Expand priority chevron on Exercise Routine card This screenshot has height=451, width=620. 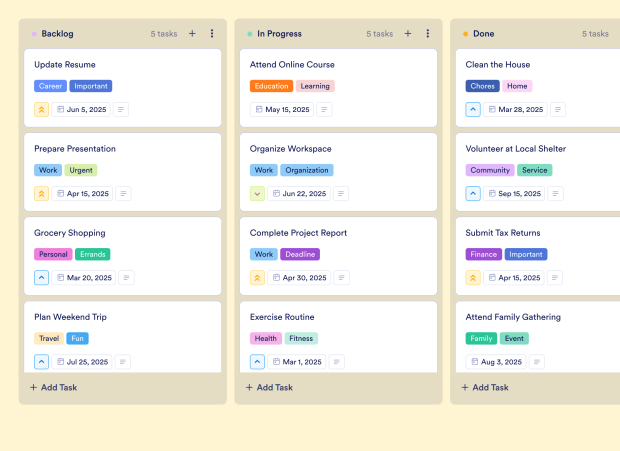pos(258,362)
